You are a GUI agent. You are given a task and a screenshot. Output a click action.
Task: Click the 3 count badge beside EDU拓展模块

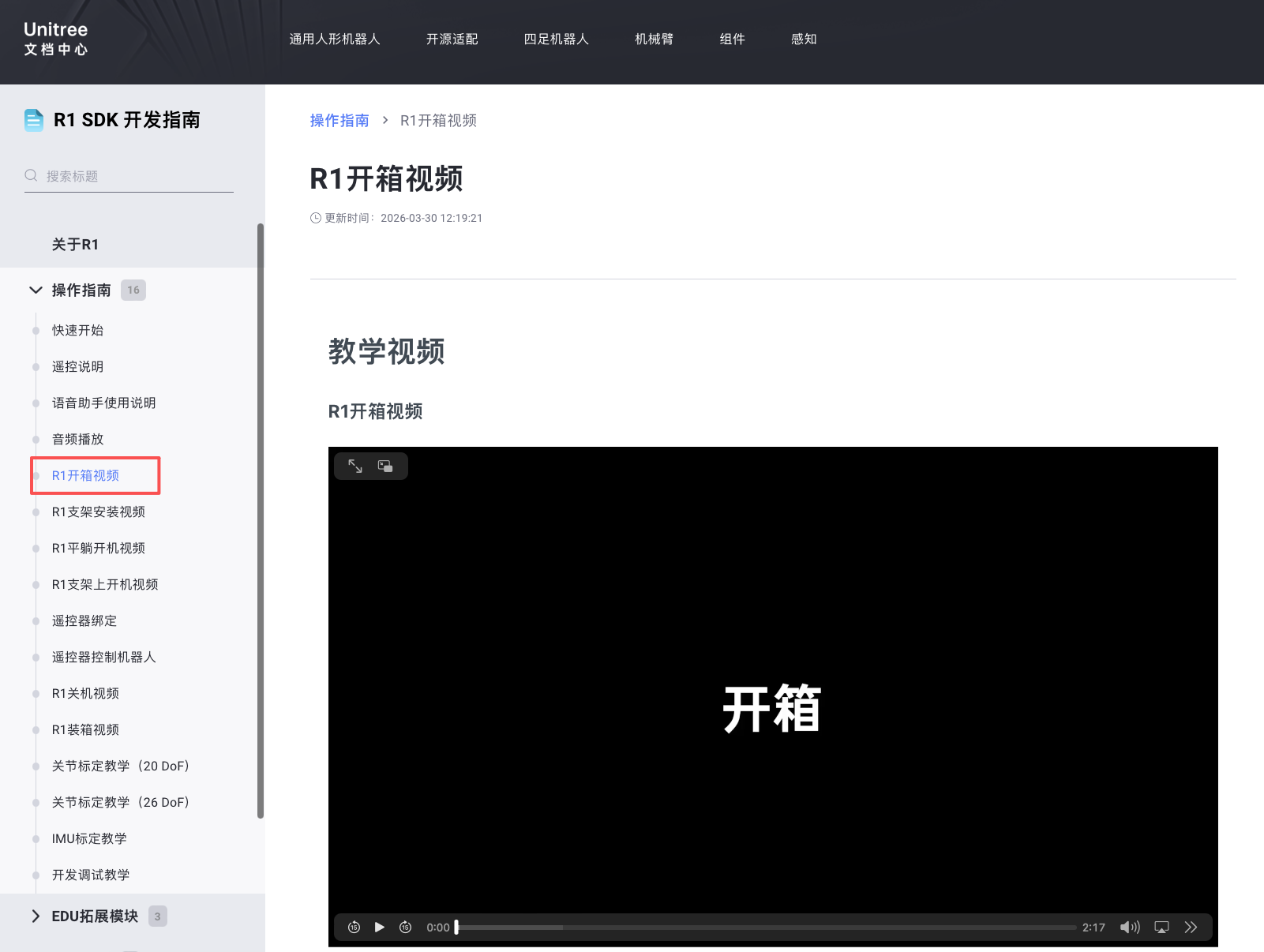coord(158,916)
